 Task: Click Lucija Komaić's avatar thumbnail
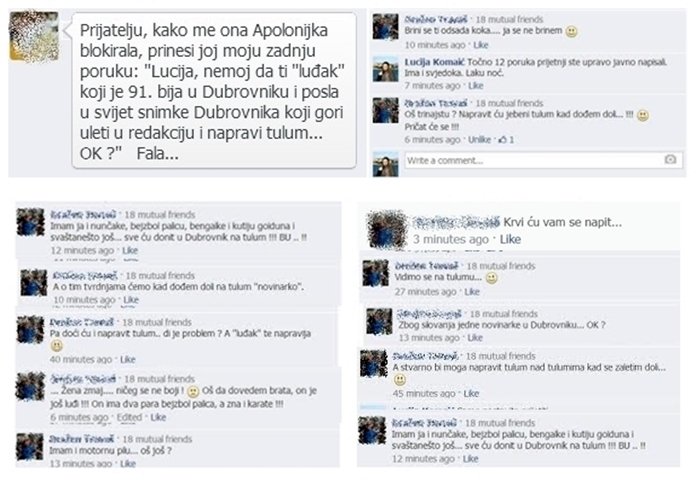[385, 68]
